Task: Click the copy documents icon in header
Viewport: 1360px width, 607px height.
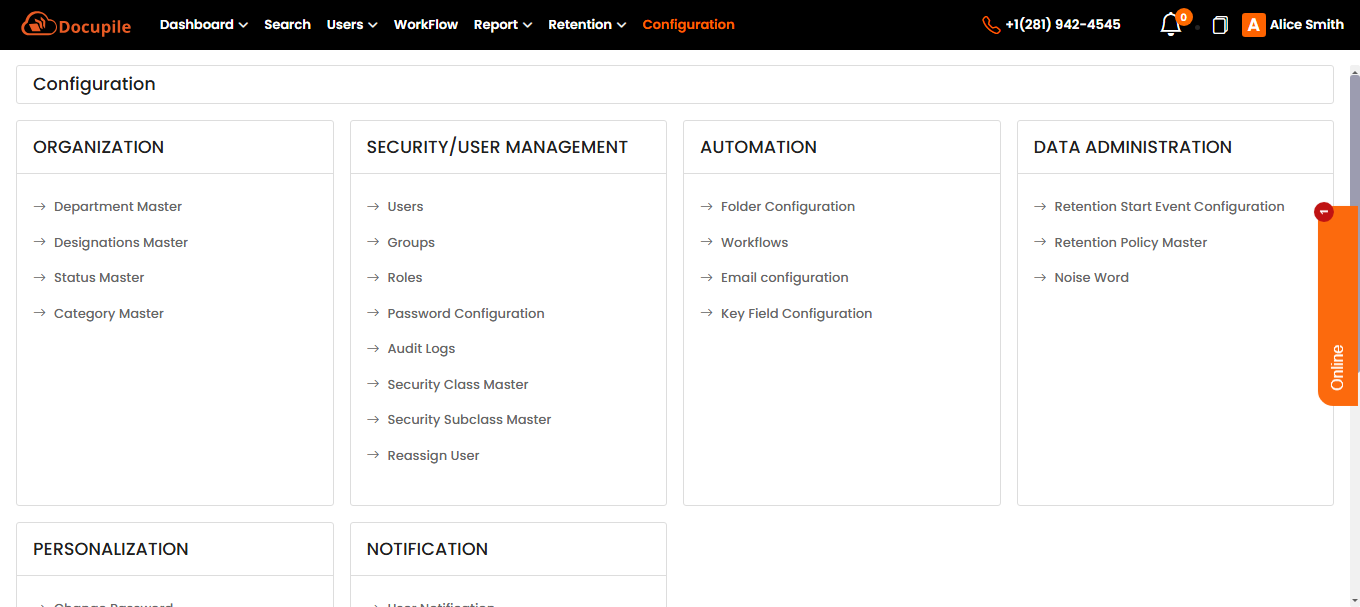Action: point(1220,25)
